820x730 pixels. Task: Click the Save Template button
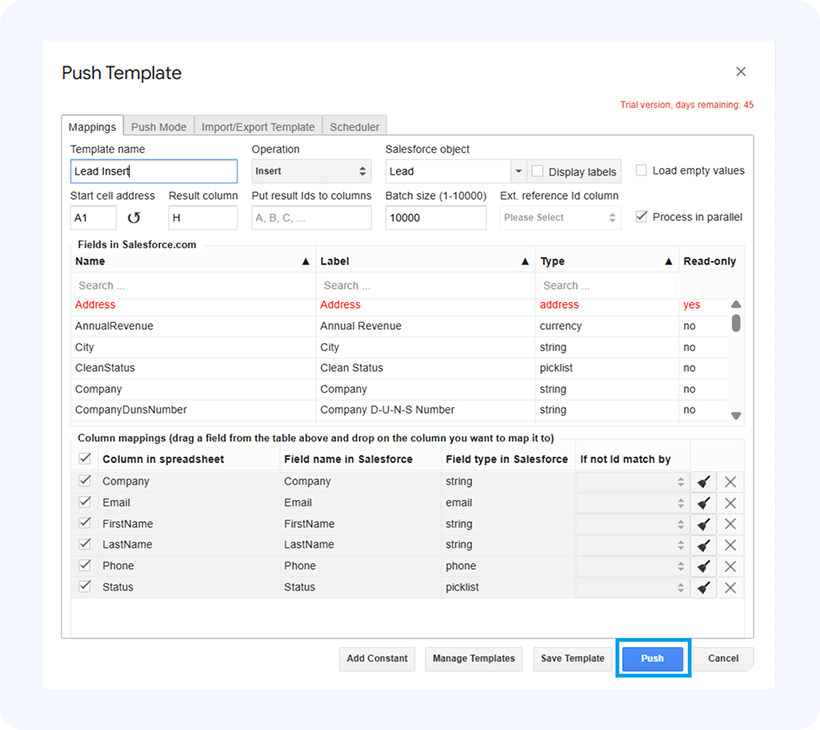(x=572, y=658)
